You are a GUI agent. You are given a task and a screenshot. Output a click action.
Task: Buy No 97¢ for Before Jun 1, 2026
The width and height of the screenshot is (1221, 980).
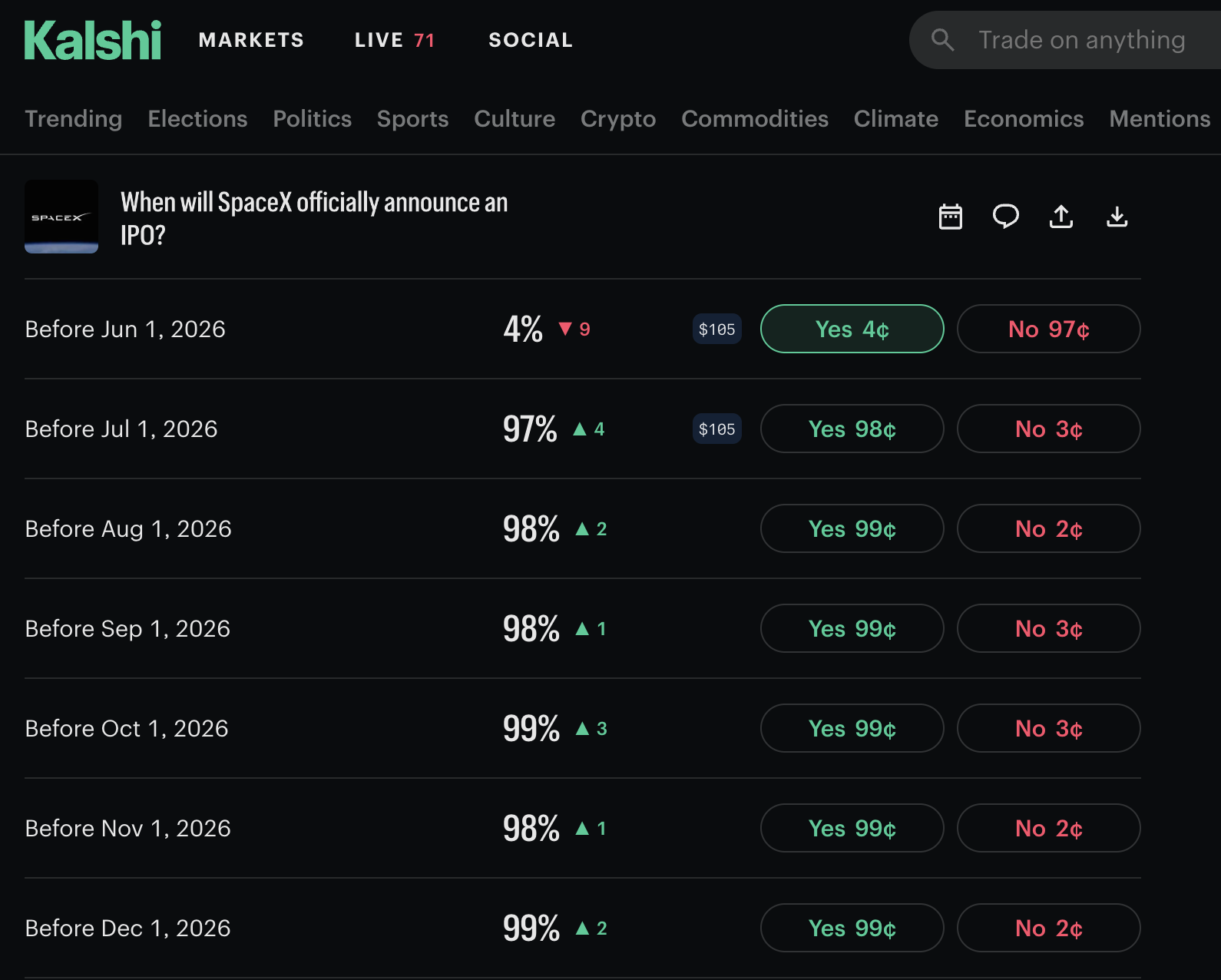tap(1049, 329)
